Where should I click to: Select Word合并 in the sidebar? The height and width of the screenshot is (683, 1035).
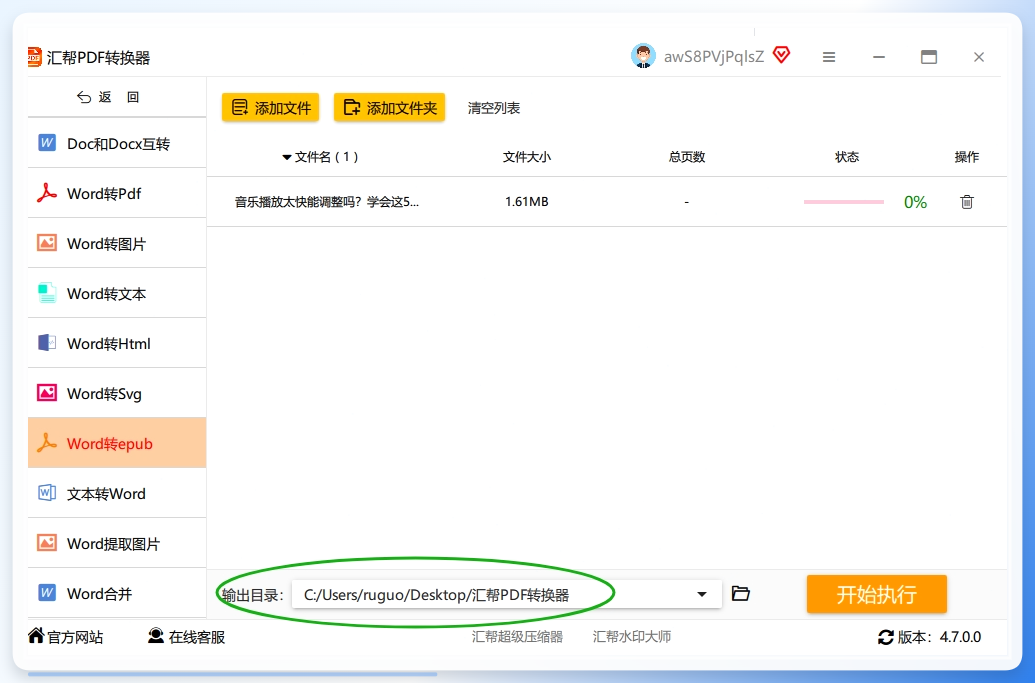(x=117, y=593)
